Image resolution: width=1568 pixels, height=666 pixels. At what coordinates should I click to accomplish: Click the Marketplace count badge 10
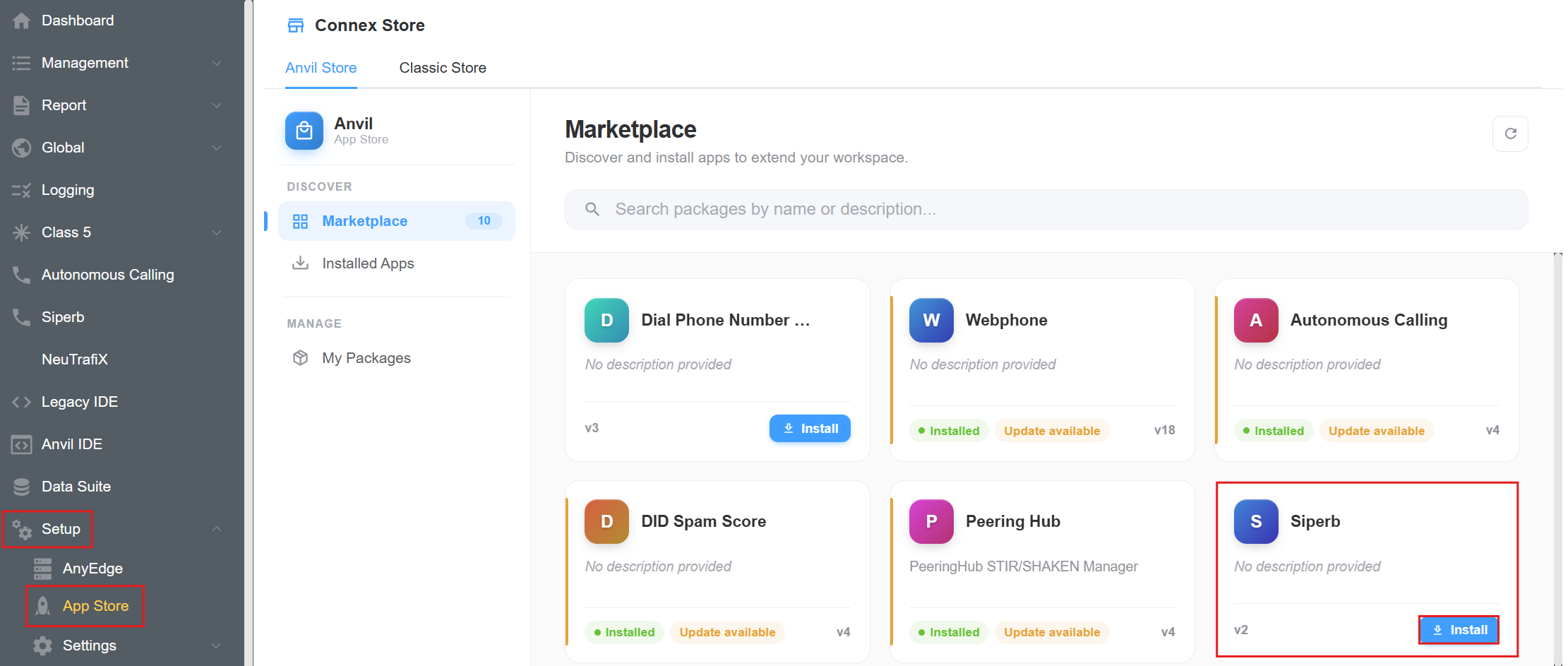coord(484,221)
